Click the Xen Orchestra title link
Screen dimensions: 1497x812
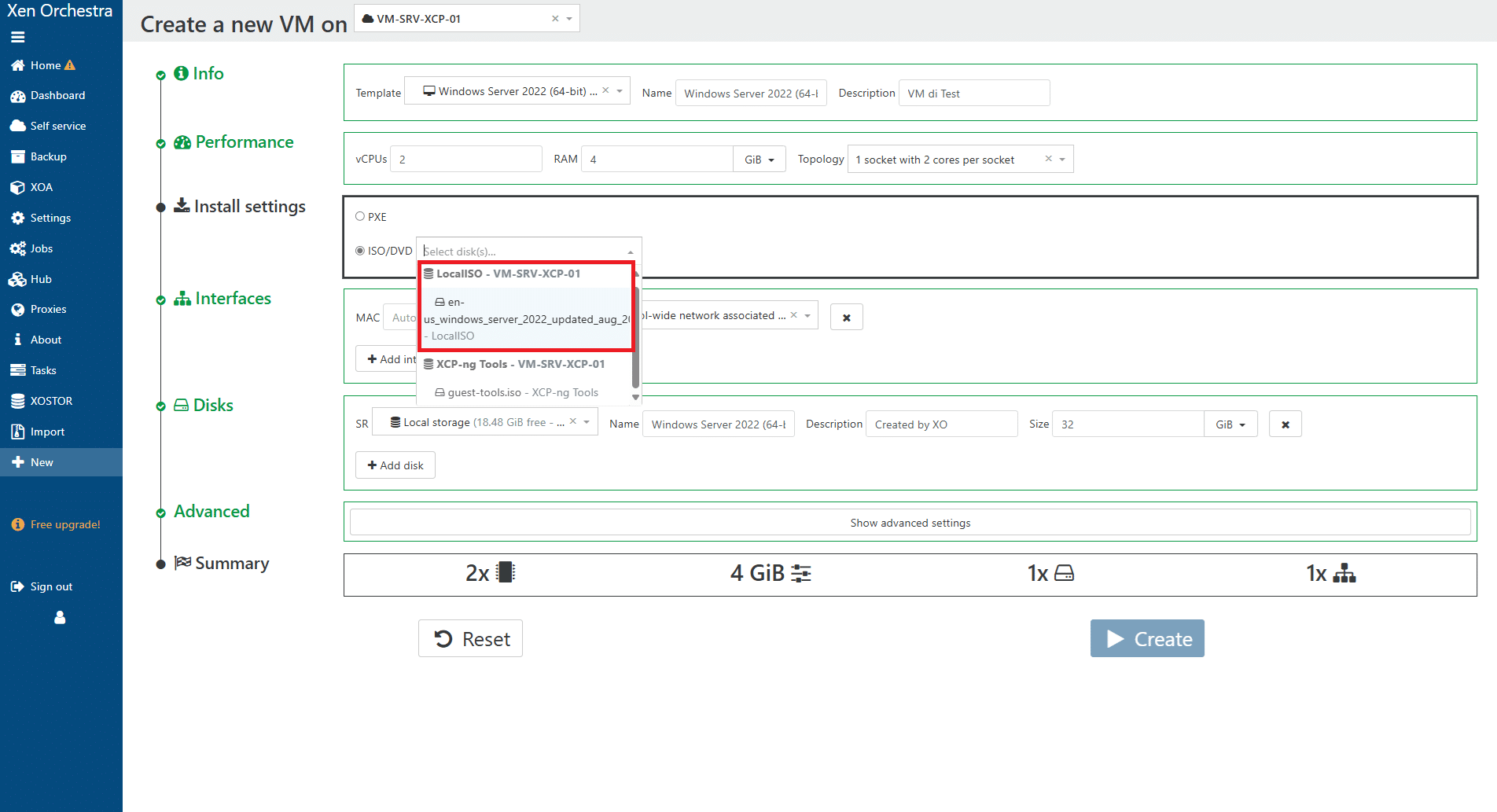[x=60, y=10]
